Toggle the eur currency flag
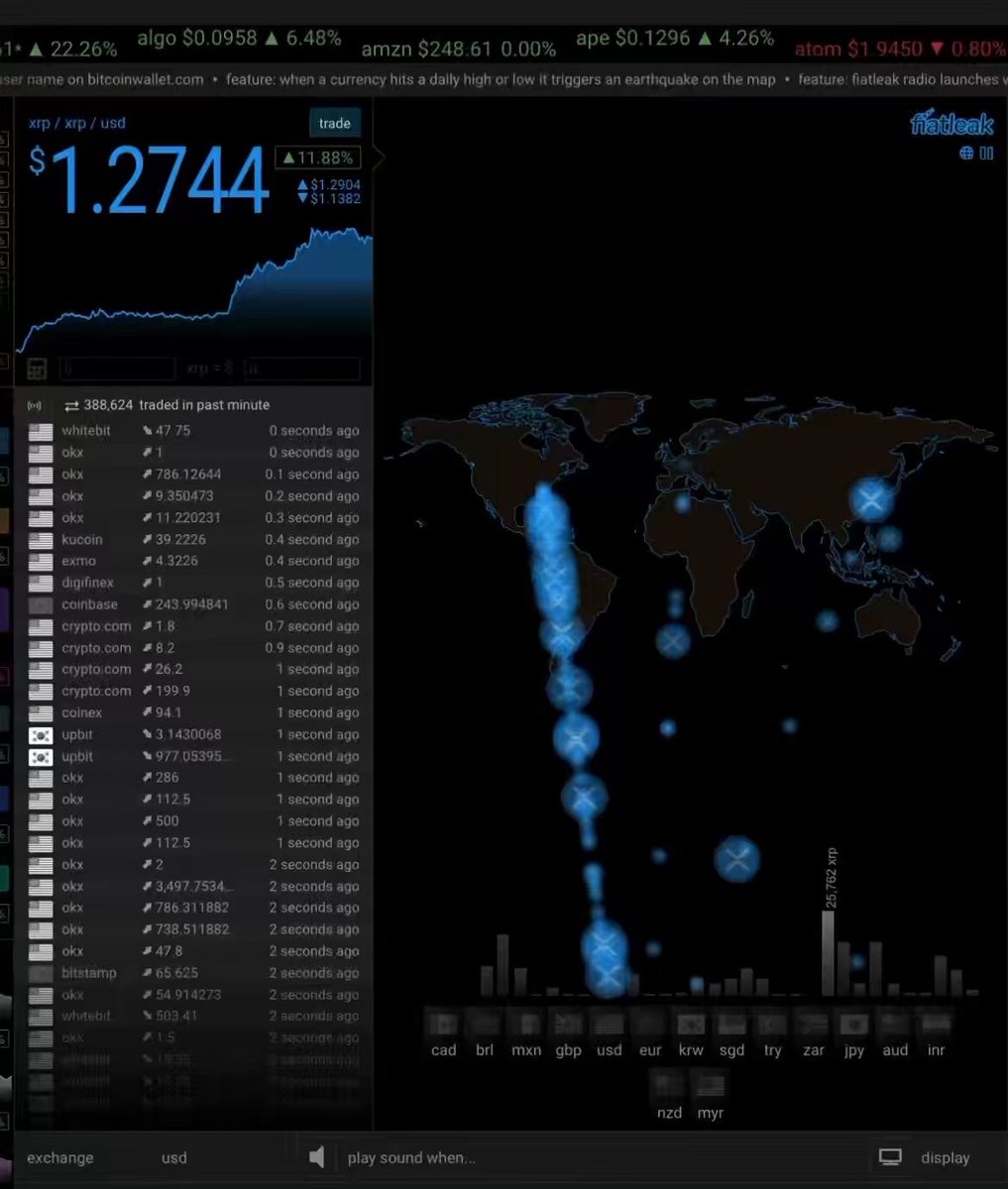The image size is (1008, 1189). click(x=649, y=1024)
